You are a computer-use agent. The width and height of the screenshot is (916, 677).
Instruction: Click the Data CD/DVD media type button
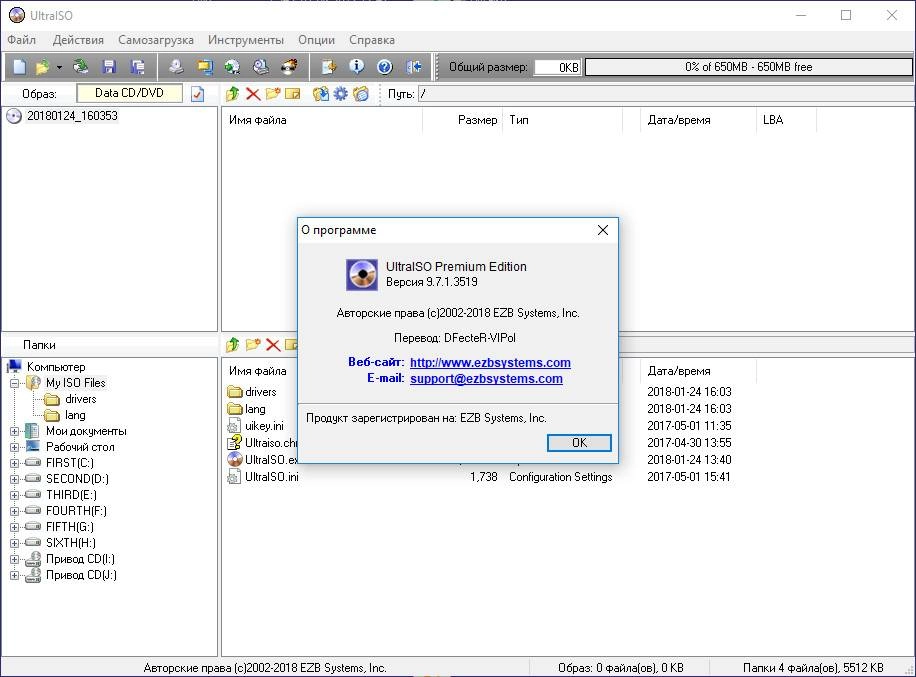click(129, 93)
